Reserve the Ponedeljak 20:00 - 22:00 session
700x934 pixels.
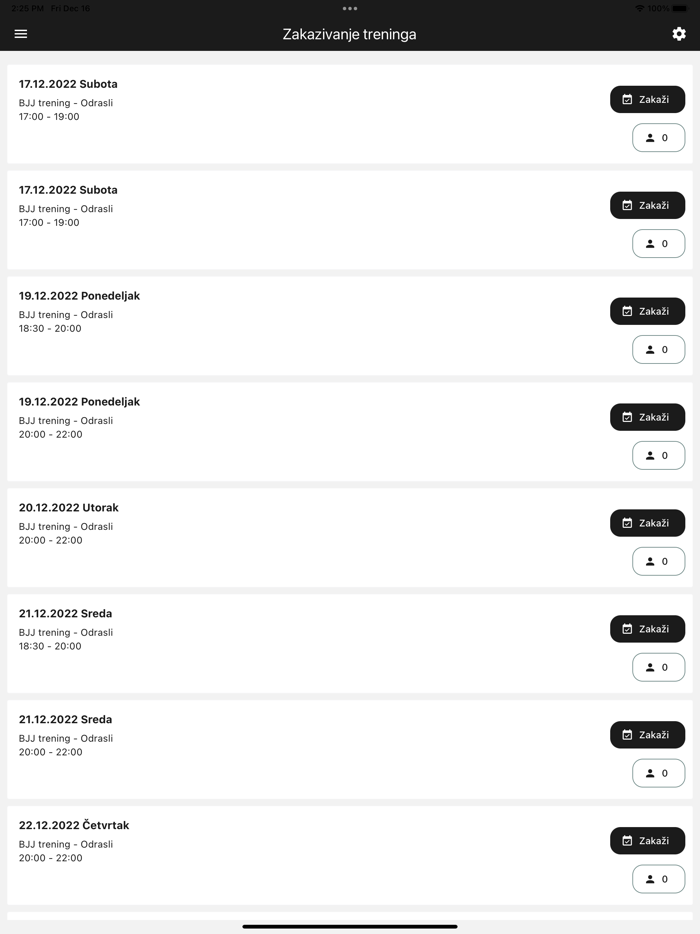click(x=647, y=417)
